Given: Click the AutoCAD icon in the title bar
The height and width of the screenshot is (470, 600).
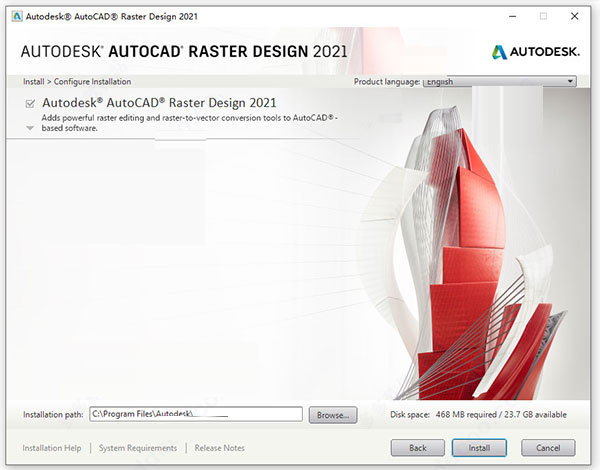Looking at the screenshot, I should pyautogui.click(x=17, y=16).
